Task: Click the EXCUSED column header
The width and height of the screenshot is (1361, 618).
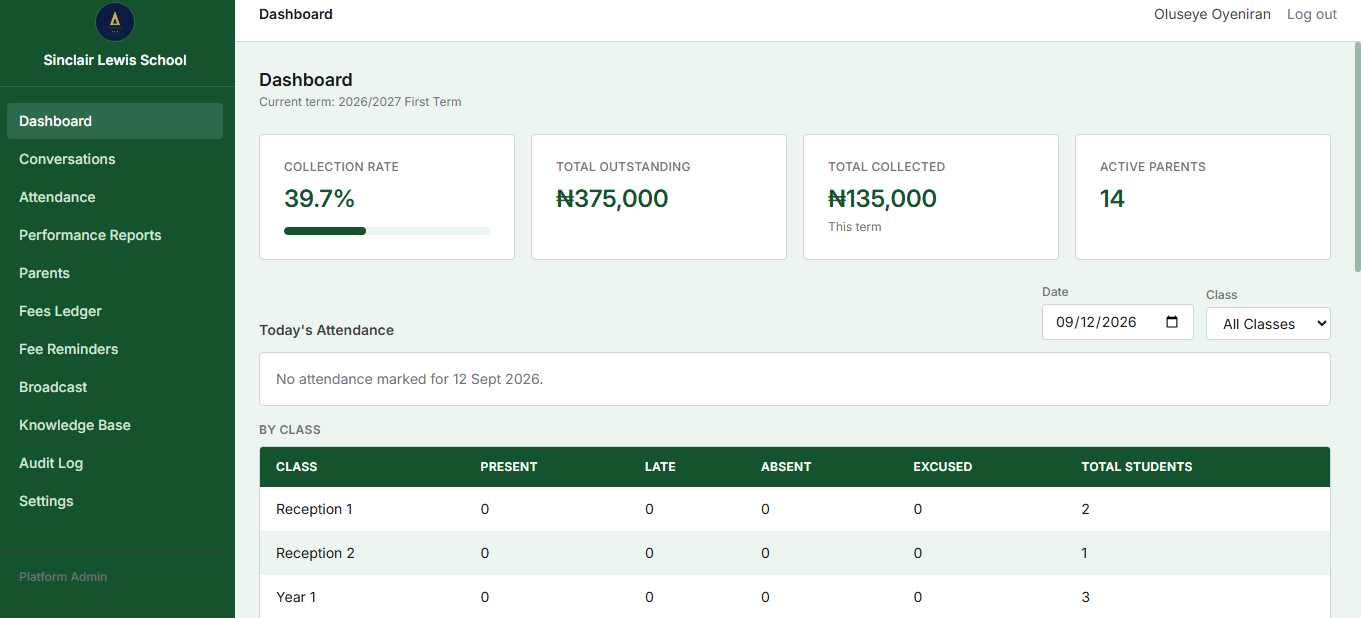Action: click(943, 467)
